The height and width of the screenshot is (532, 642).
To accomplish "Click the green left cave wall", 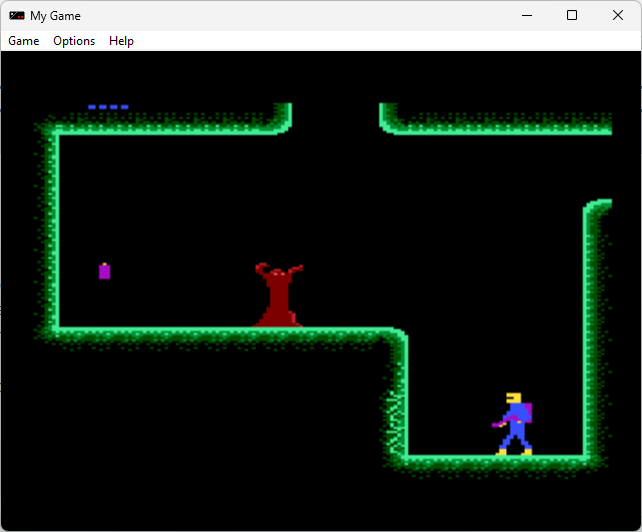I will coord(54,230).
